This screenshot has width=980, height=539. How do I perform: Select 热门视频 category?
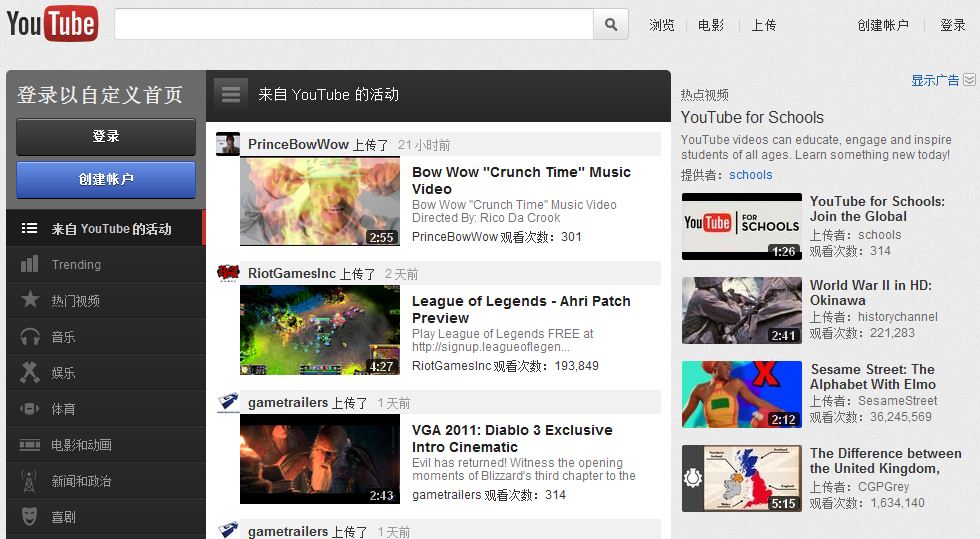coord(106,300)
